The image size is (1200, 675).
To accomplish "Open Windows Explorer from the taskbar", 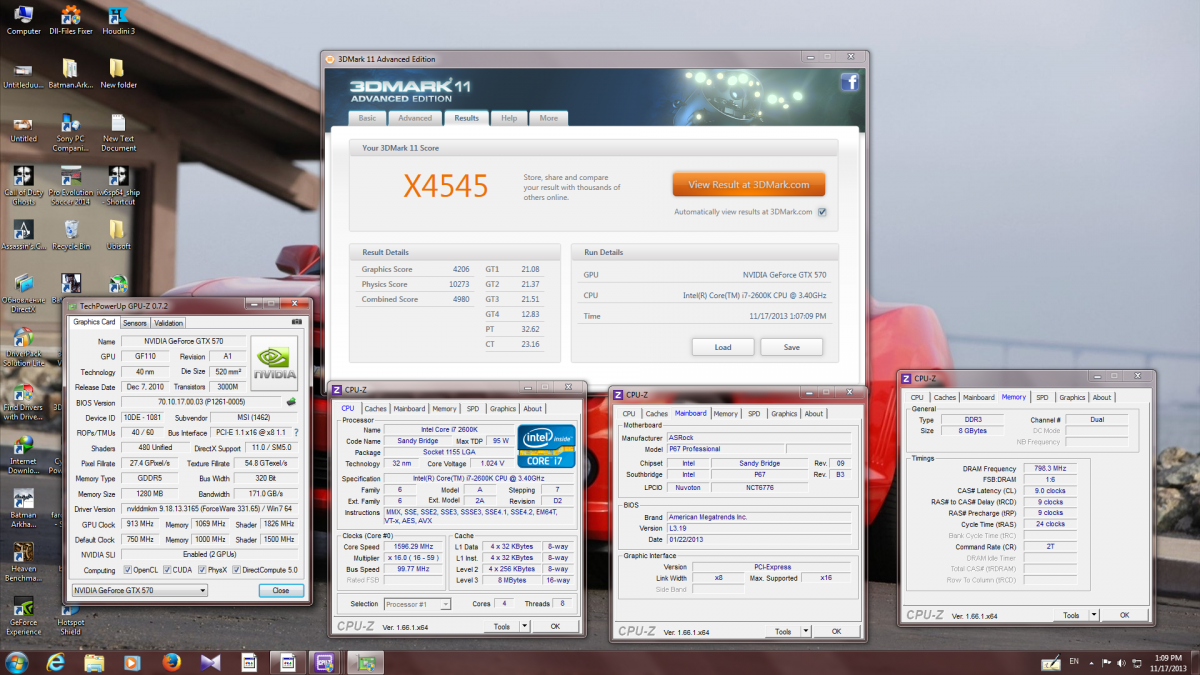I will point(94,661).
